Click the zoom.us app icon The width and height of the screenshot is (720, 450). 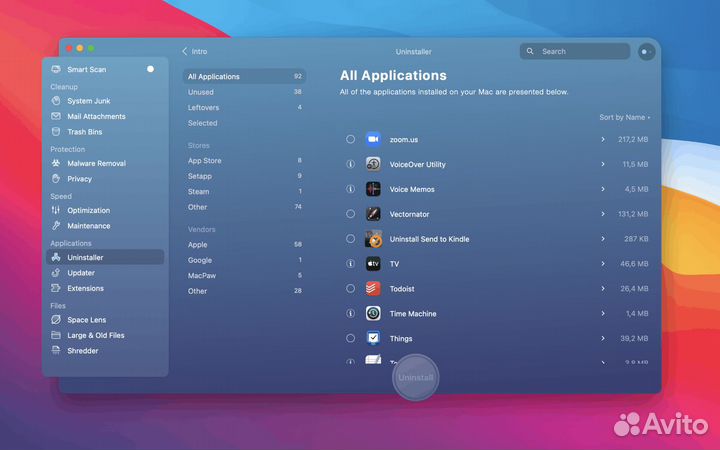(x=373, y=139)
